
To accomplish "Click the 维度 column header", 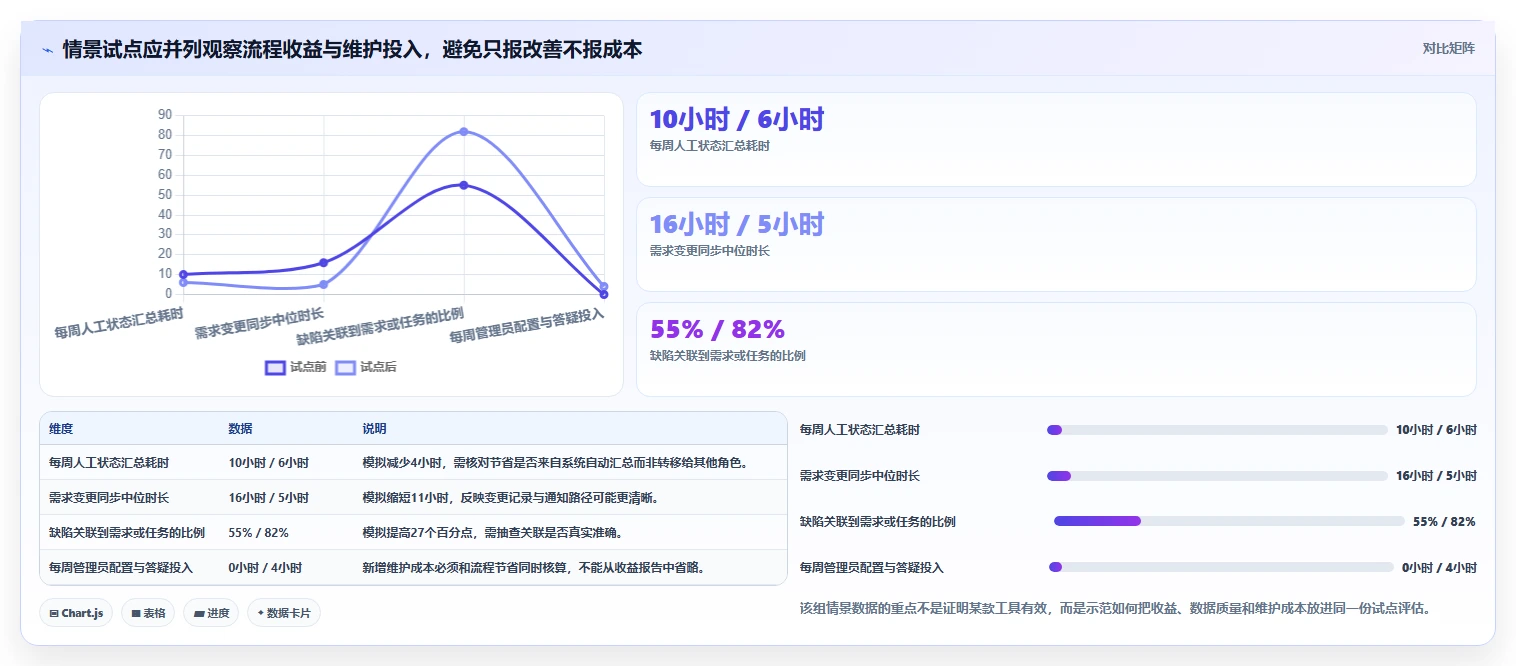I will click(61, 428).
